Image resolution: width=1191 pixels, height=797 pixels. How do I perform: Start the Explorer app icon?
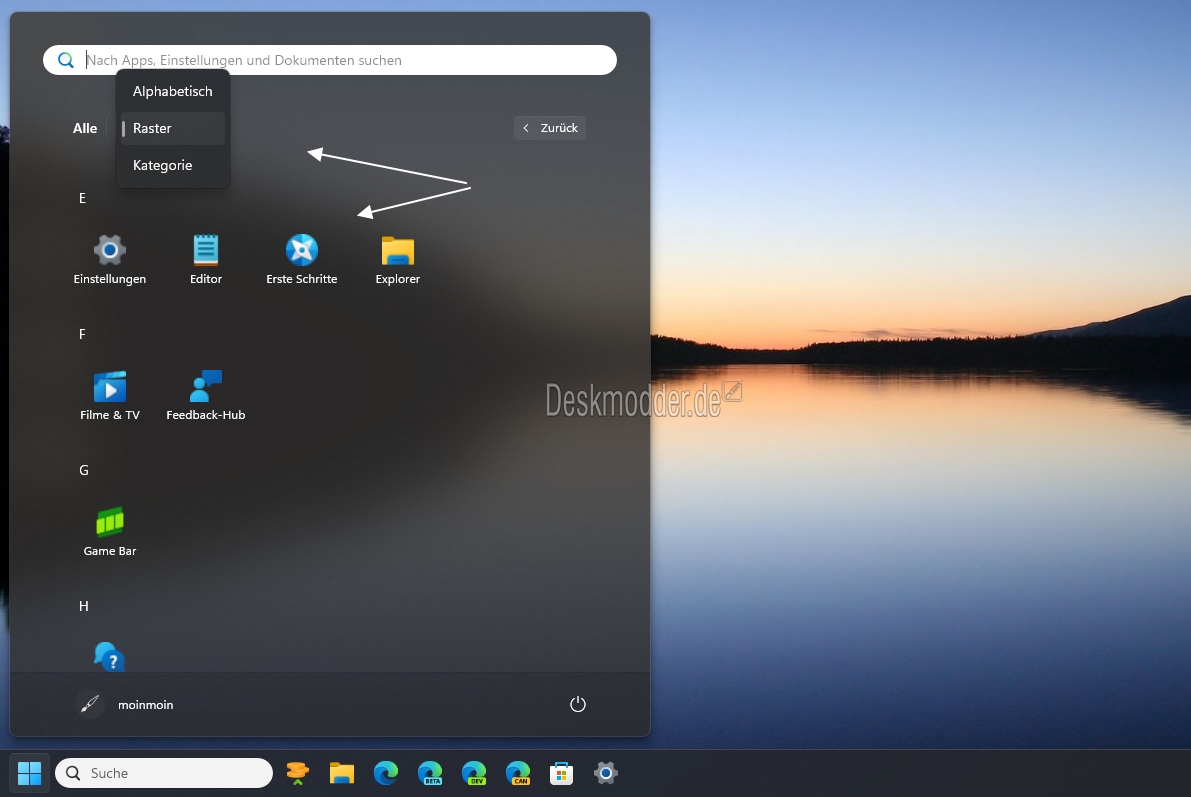point(397,258)
